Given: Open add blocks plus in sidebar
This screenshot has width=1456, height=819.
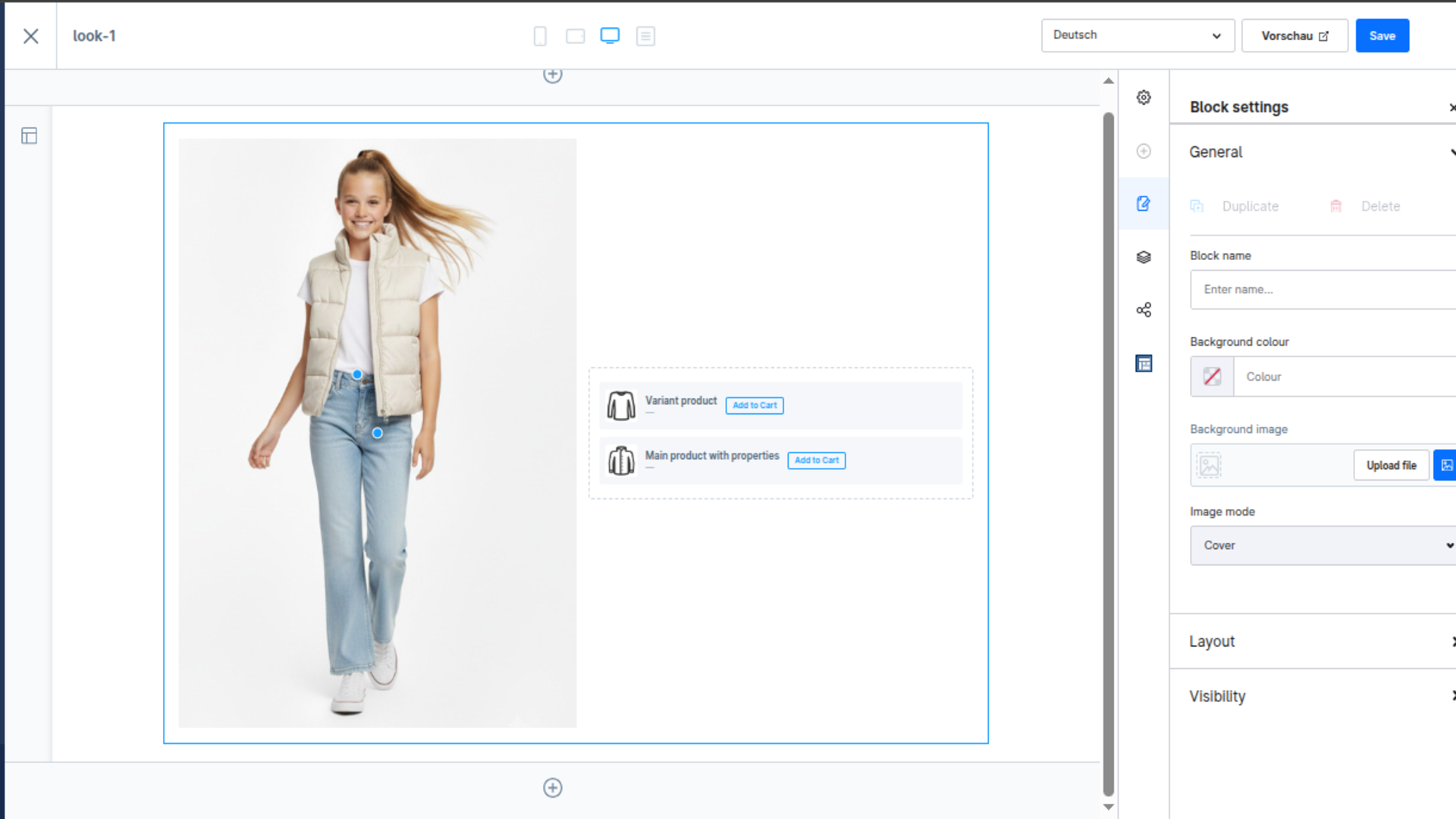Looking at the screenshot, I should click(1144, 151).
